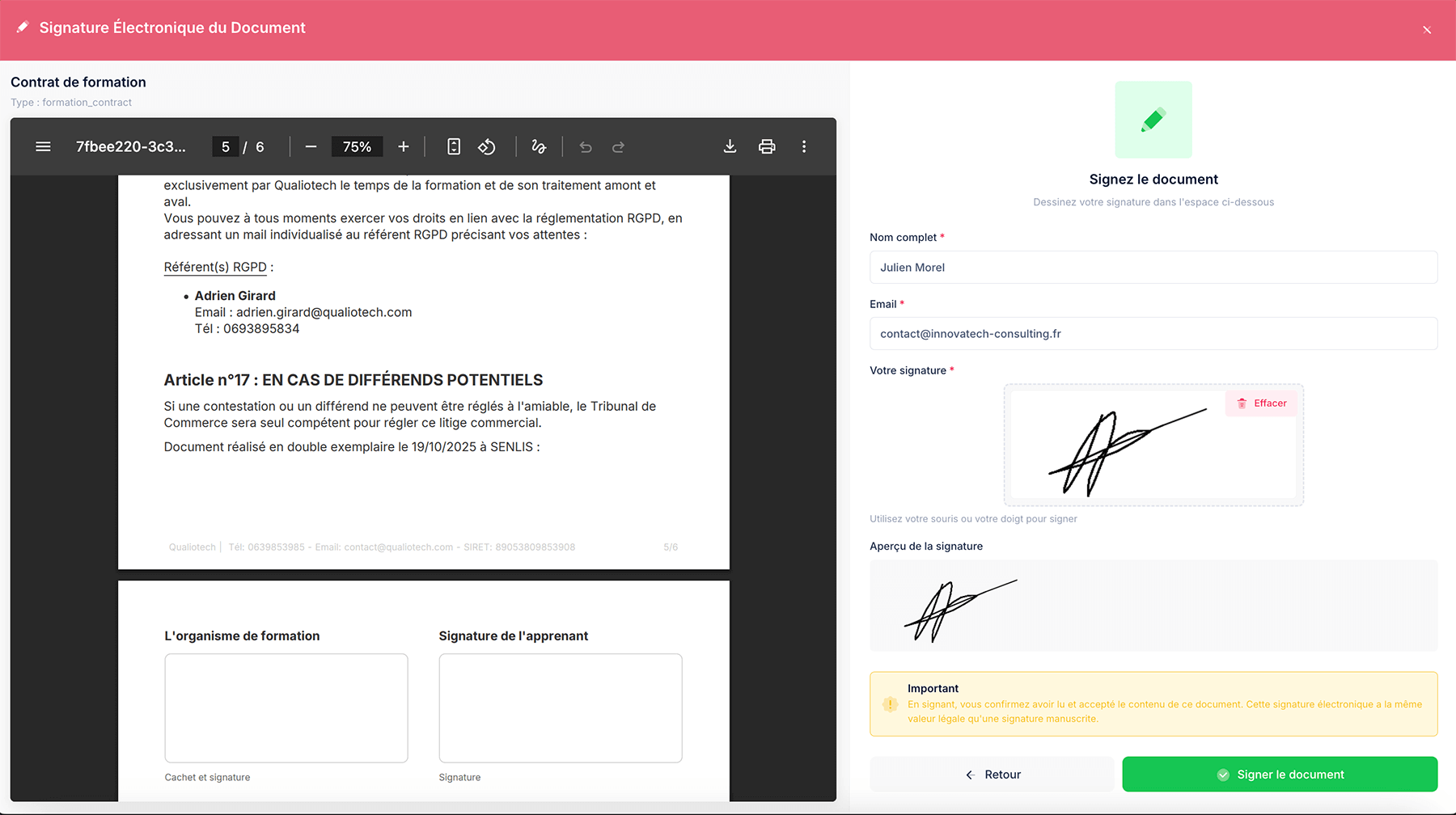Viewport: 1456px width, 815px height.
Task: Download the contract PDF
Action: (730, 146)
